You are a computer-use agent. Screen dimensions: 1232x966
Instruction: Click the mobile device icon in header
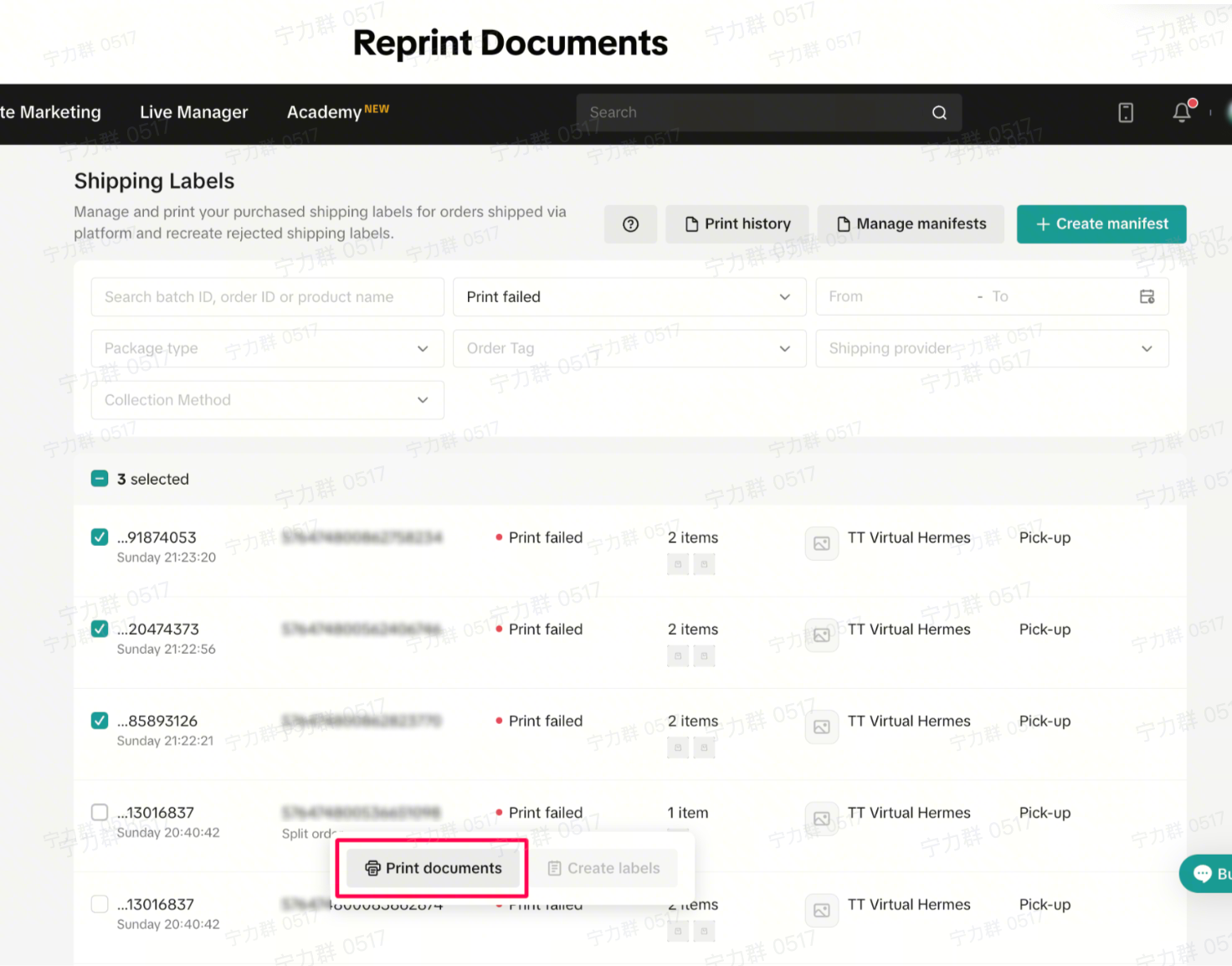pos(1126,112)
